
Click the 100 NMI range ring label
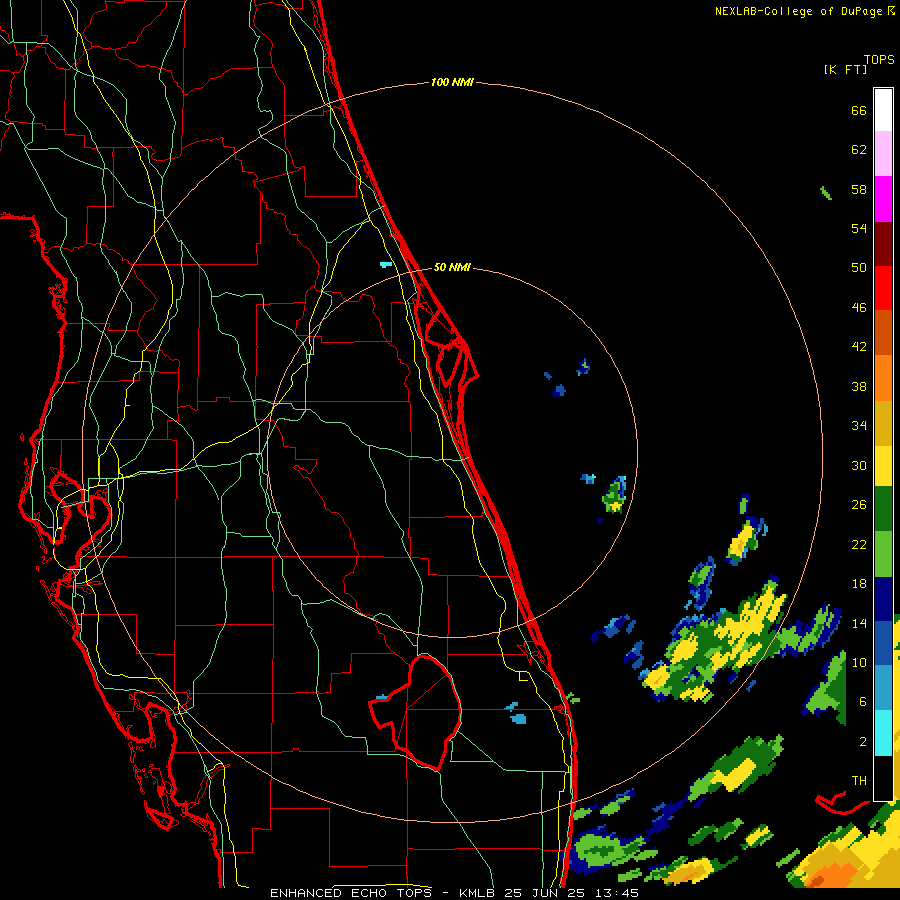pyautogui.click(x=452, y=83)
